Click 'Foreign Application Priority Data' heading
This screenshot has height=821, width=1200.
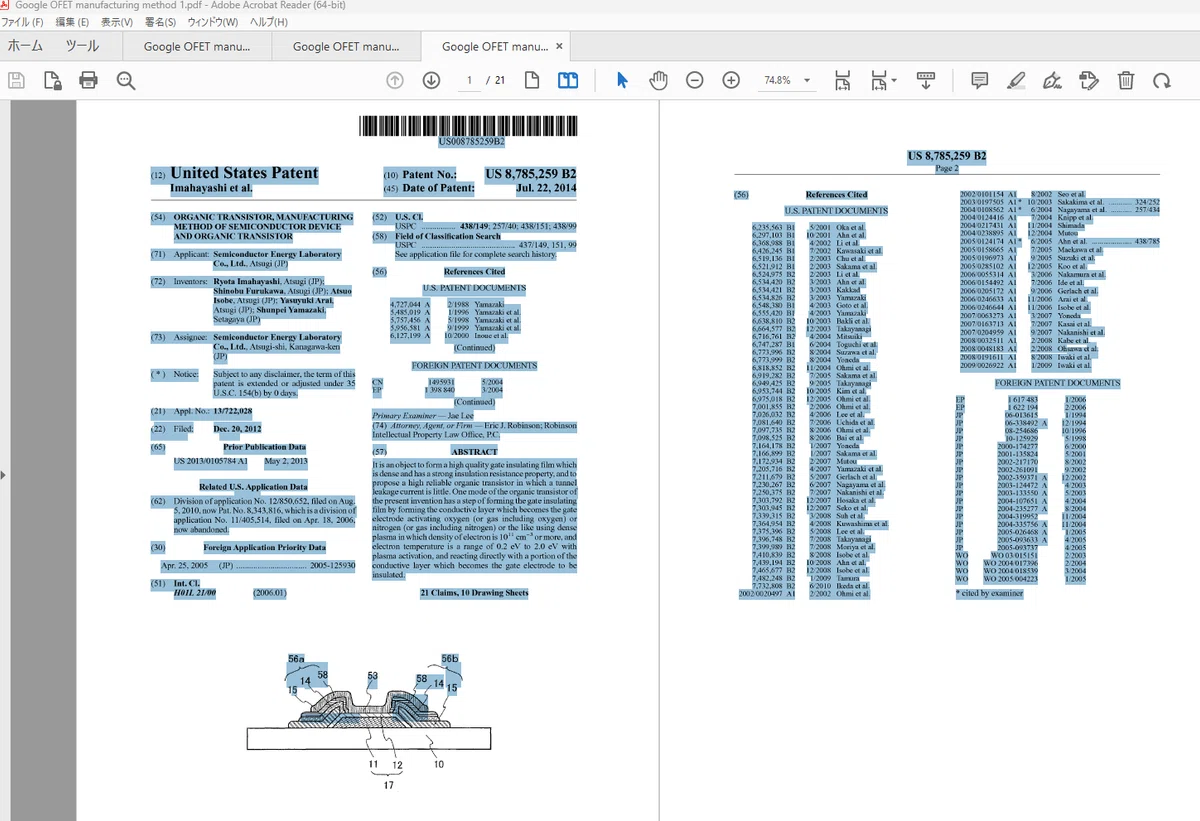coord(264,548)
